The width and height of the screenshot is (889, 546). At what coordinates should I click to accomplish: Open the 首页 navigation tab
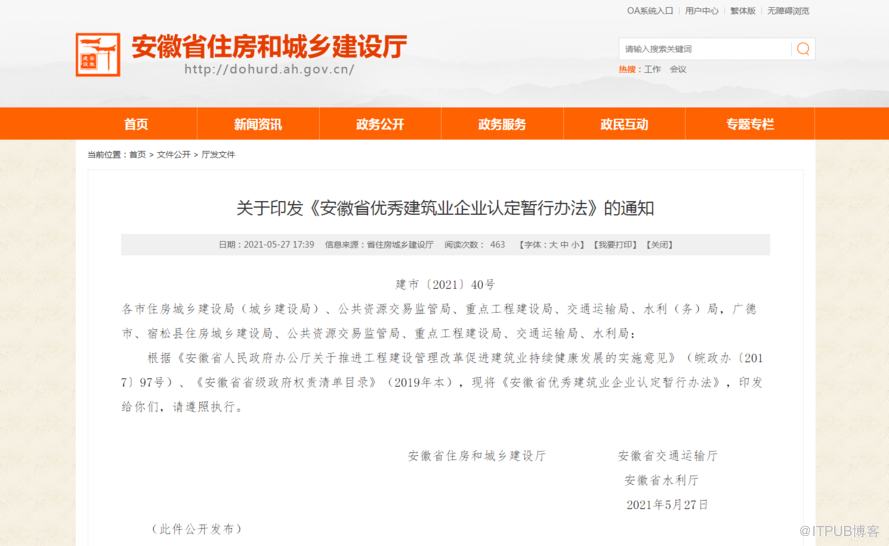click(136, 124)
